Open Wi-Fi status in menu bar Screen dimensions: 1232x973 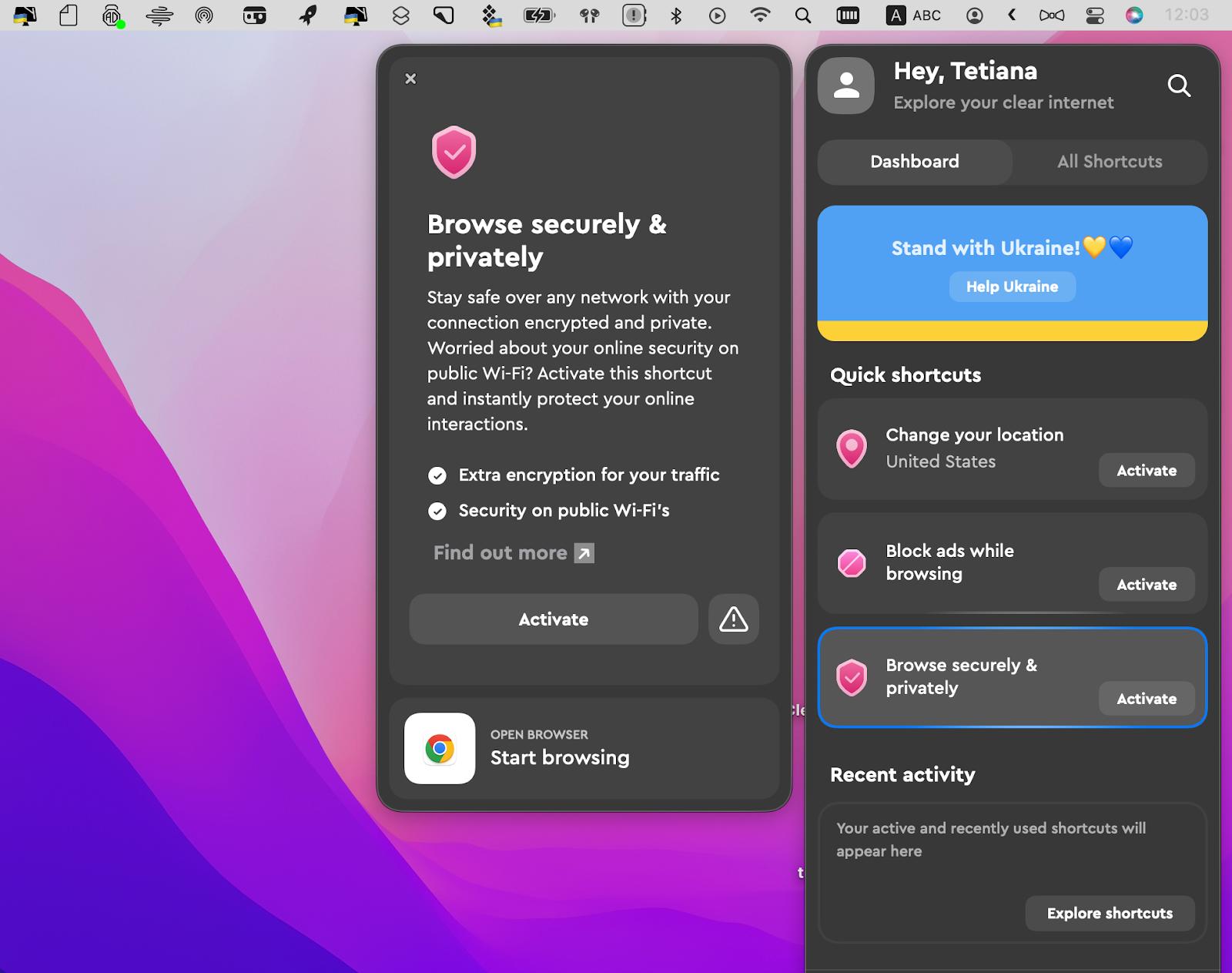(x=760, y=15)
